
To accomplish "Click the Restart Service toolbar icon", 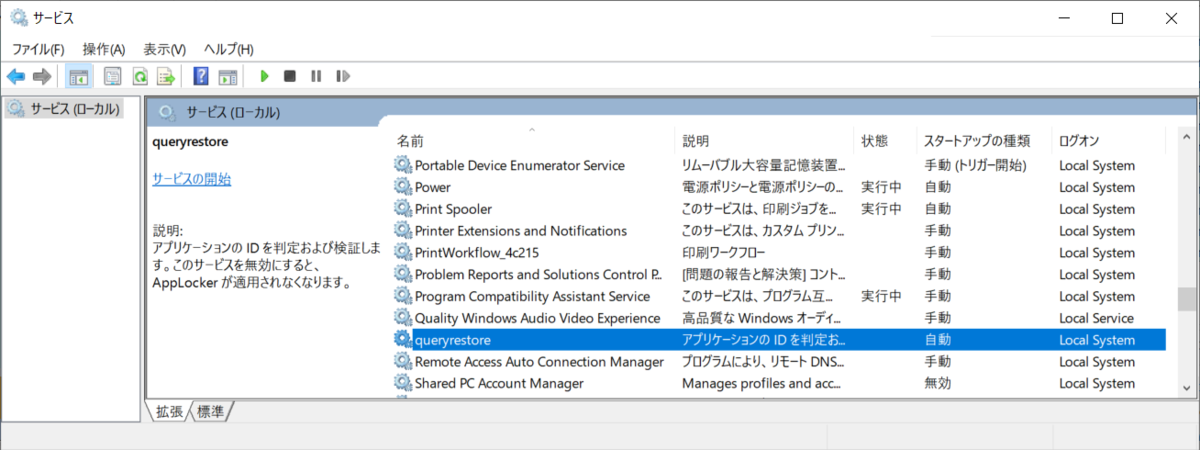I will coord(343,76).
